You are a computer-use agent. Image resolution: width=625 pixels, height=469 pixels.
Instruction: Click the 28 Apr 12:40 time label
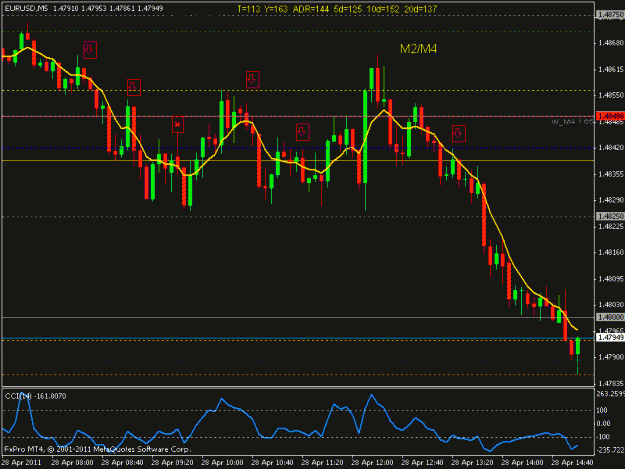(x=422, y=463)
